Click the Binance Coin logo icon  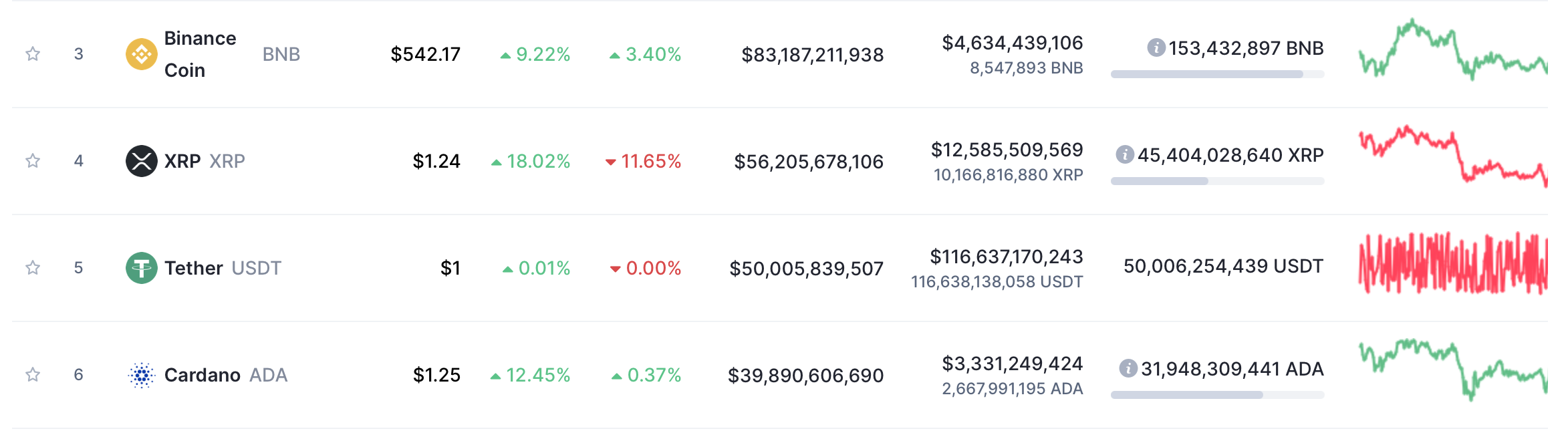click(x=142, y=54)
